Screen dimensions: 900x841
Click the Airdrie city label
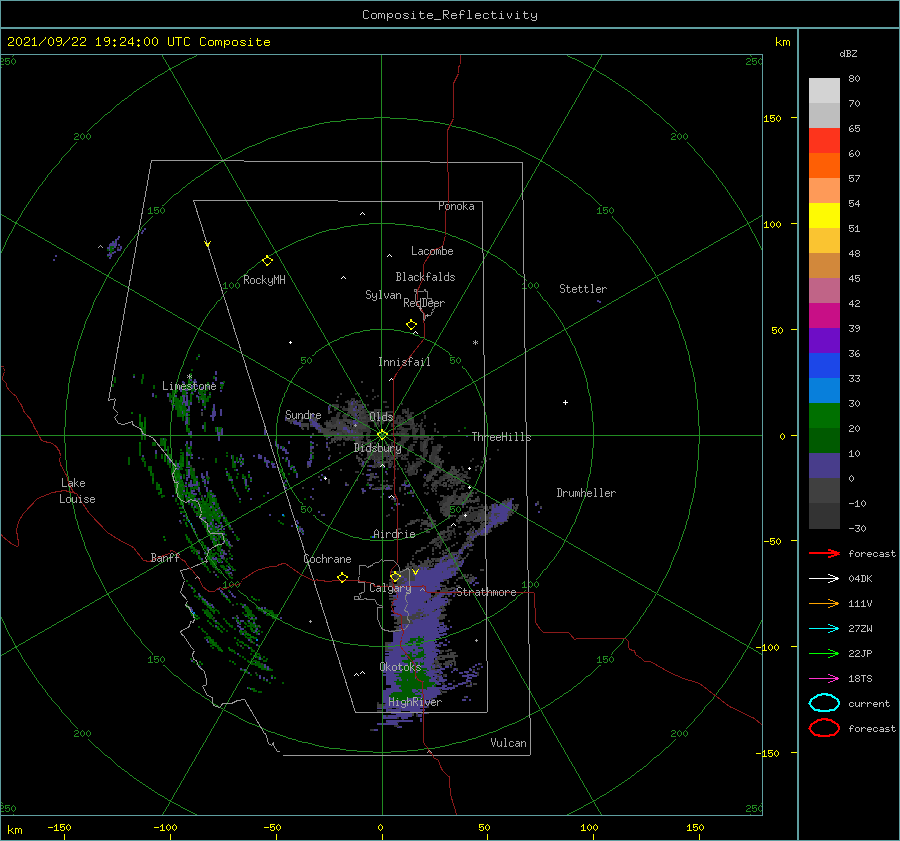[x=394, y=534]
